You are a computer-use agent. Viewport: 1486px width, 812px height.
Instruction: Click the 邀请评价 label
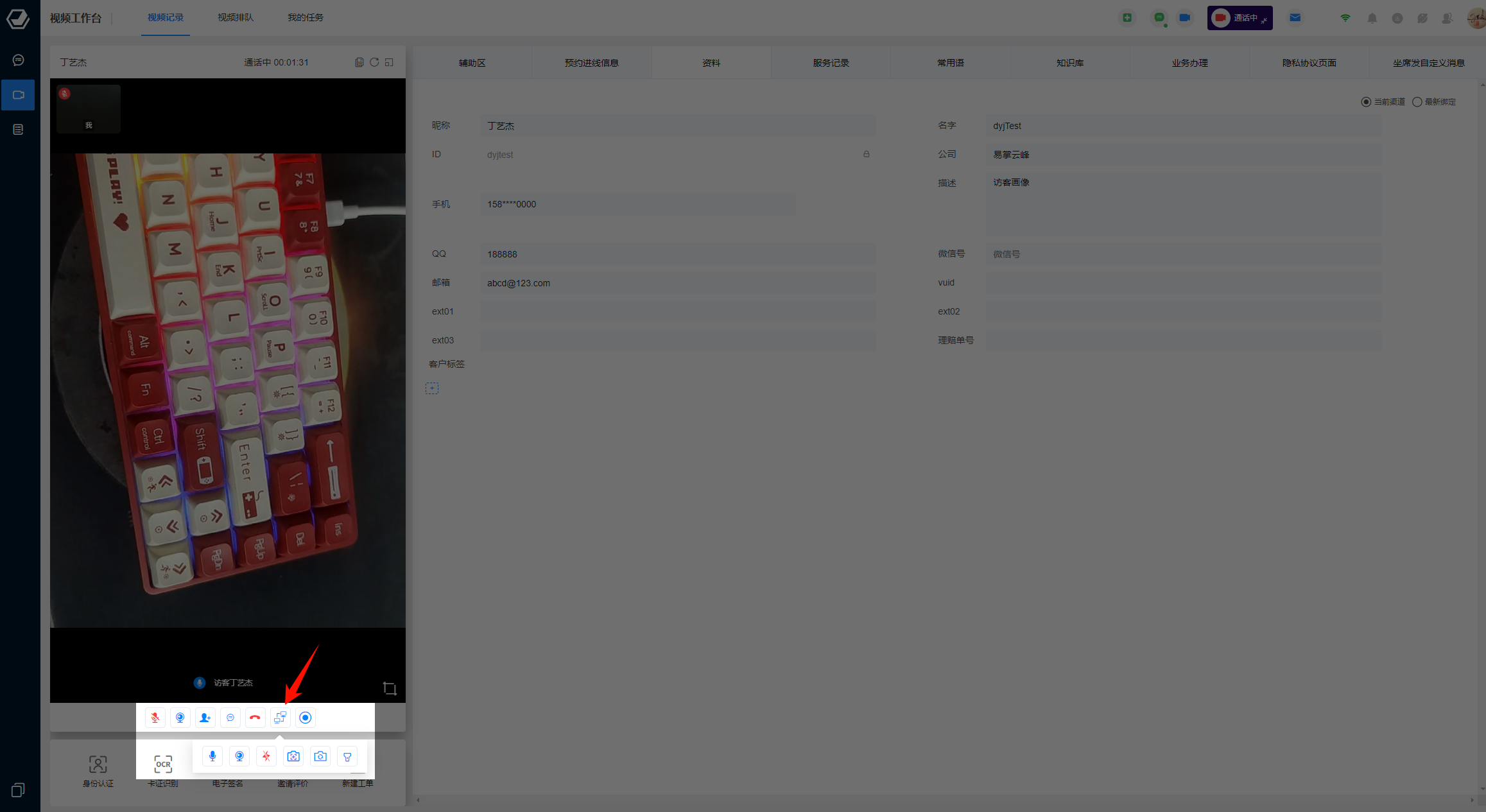click(293, 783)
